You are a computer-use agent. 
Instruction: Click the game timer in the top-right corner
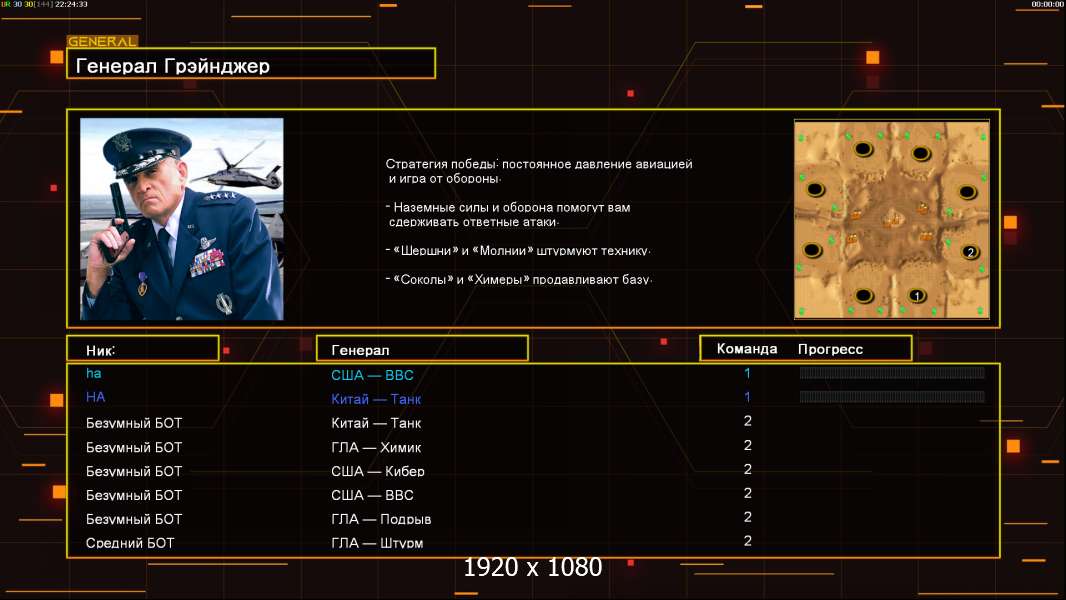(x=1046, y=4)
